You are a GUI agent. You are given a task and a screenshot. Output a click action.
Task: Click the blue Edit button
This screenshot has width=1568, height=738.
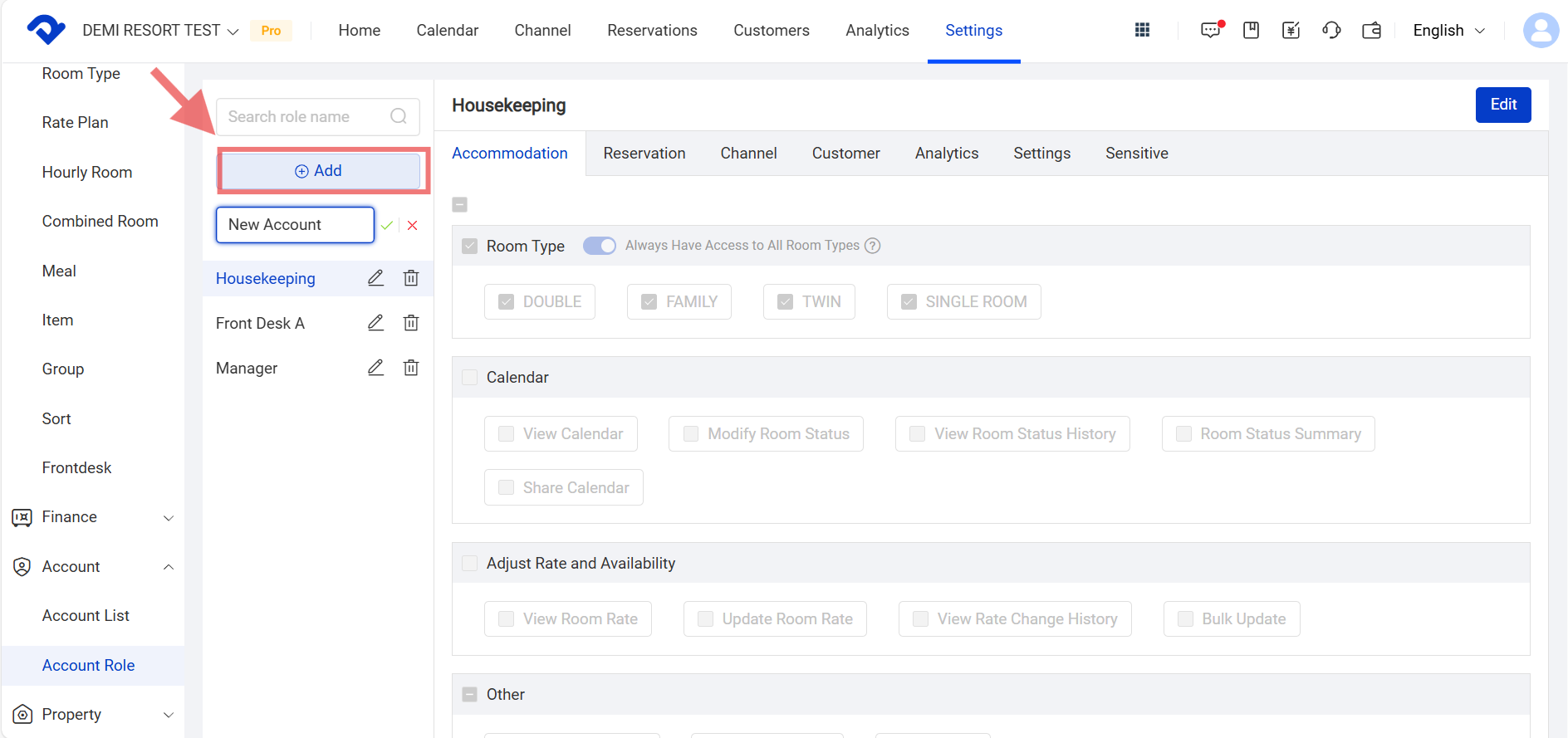[1502, 105]
